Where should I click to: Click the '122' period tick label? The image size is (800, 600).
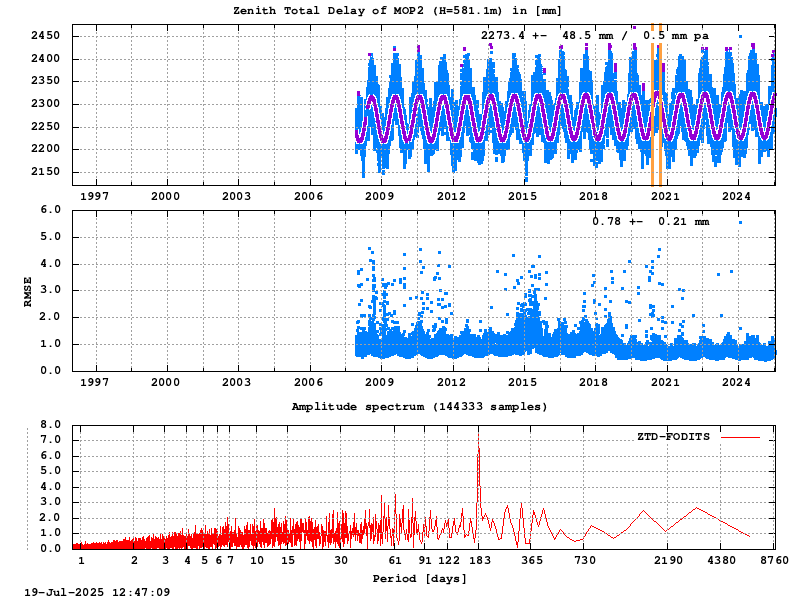click(x=449, y=560)
